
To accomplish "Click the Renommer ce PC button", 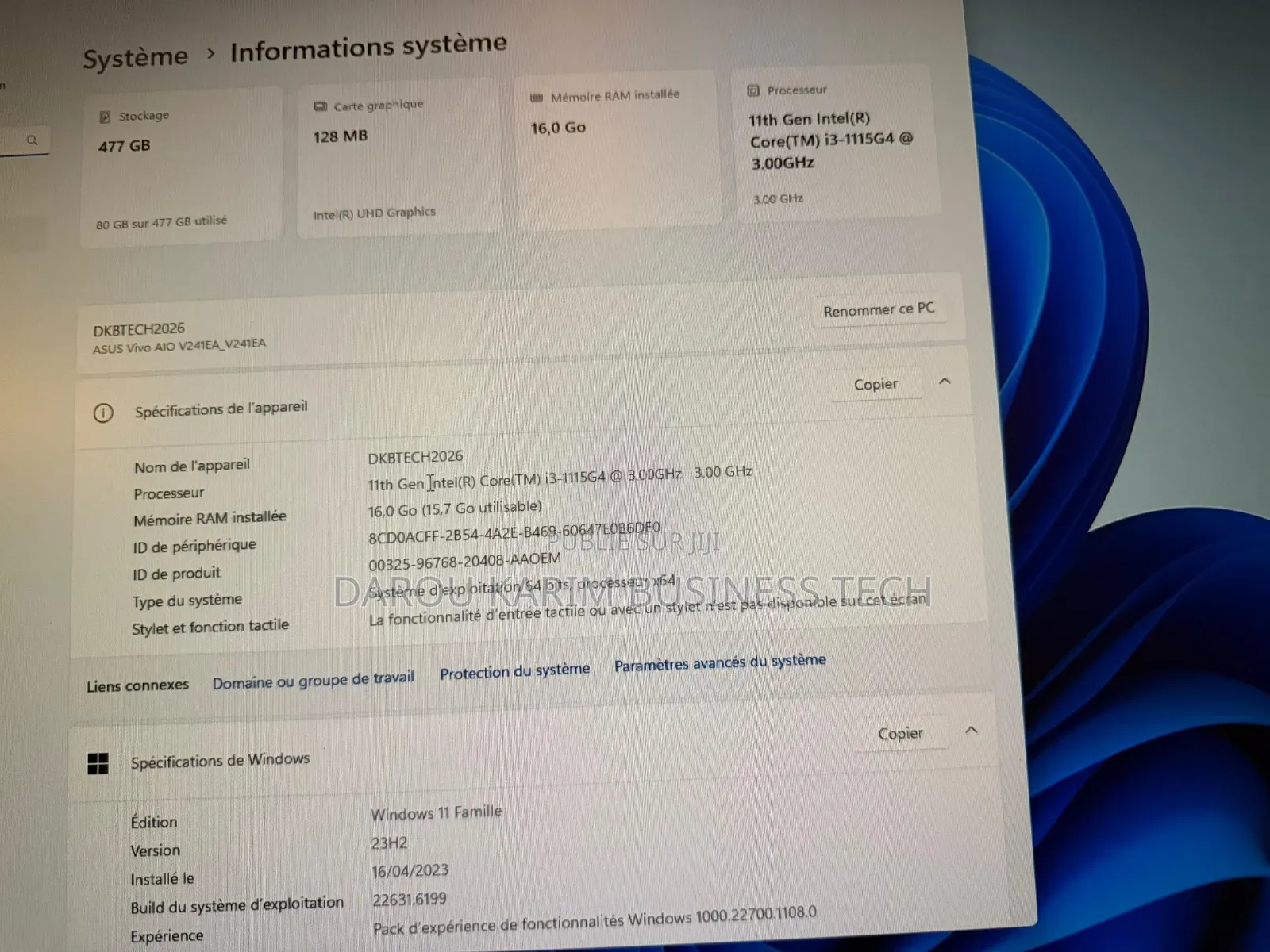I will tap(879, 309).
